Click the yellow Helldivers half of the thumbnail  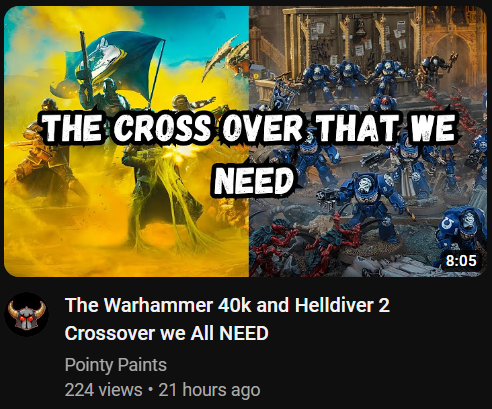pyautogui.click(x=126, y=141)
